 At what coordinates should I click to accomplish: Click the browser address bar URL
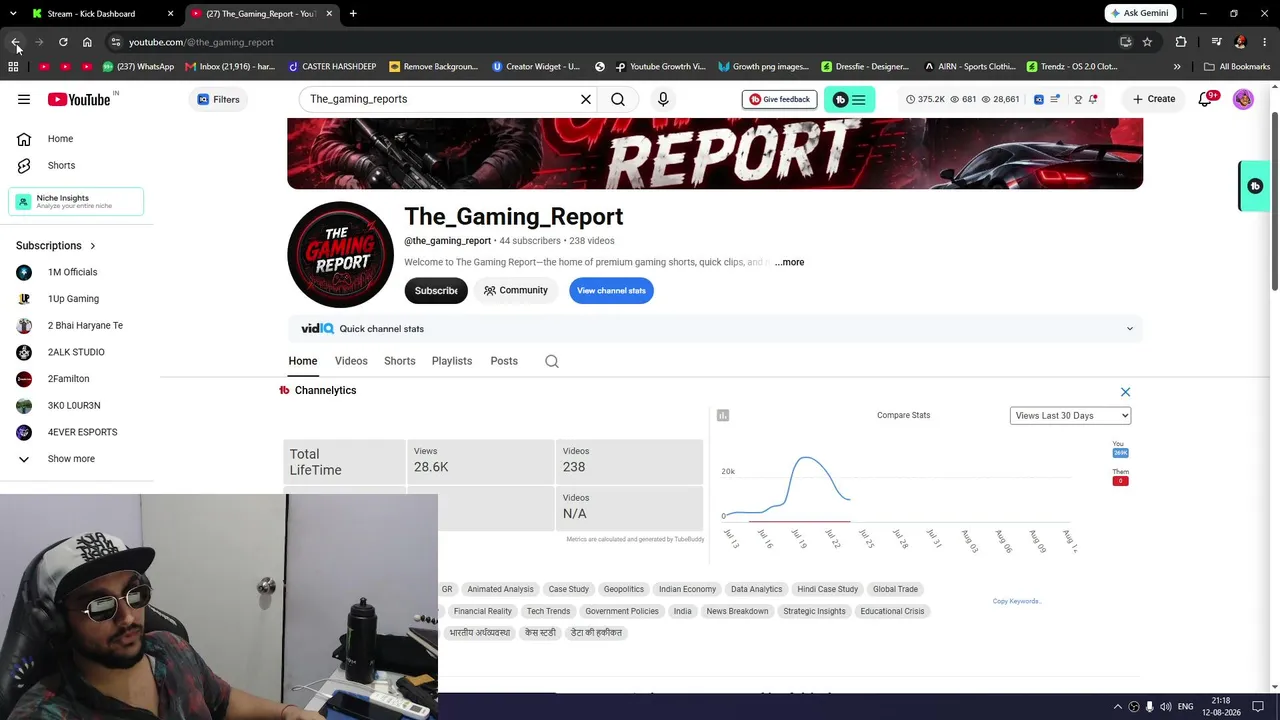click(x=201, y=42)
